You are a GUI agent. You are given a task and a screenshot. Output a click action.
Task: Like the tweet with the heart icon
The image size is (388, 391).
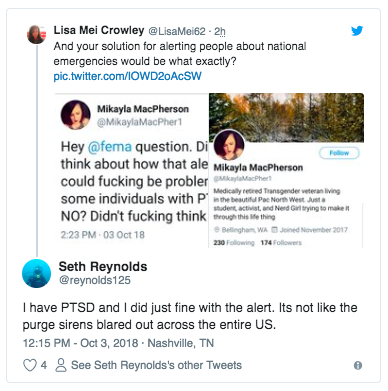30,365
